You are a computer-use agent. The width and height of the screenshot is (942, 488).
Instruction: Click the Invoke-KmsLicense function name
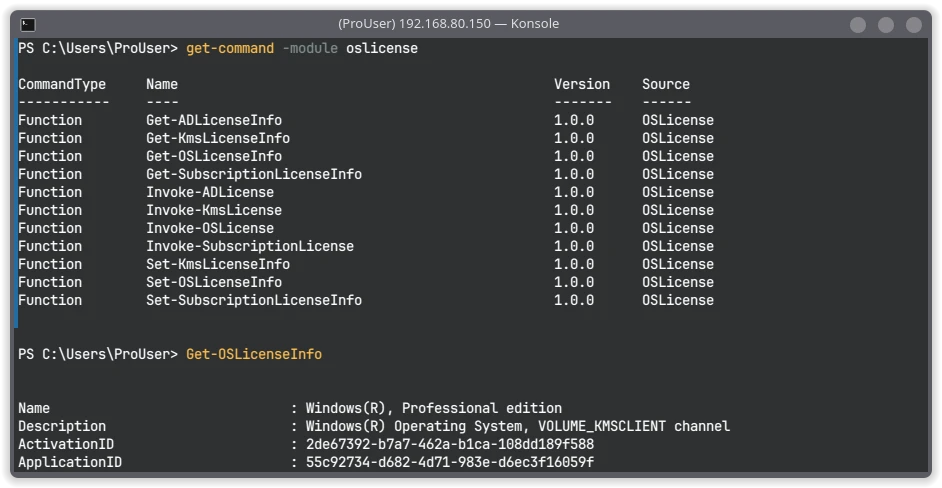214,210
